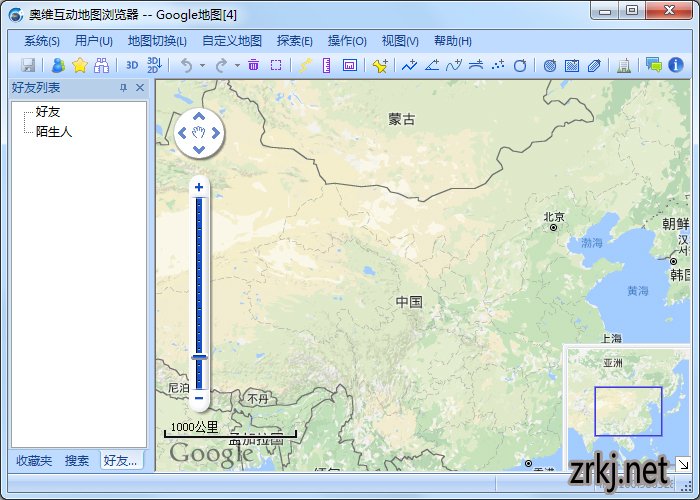This screenshot has height=500, width=700.
Task: Click the arc-with-line toolbar icon
Action: pyautogui.click(x=476, y=66)
